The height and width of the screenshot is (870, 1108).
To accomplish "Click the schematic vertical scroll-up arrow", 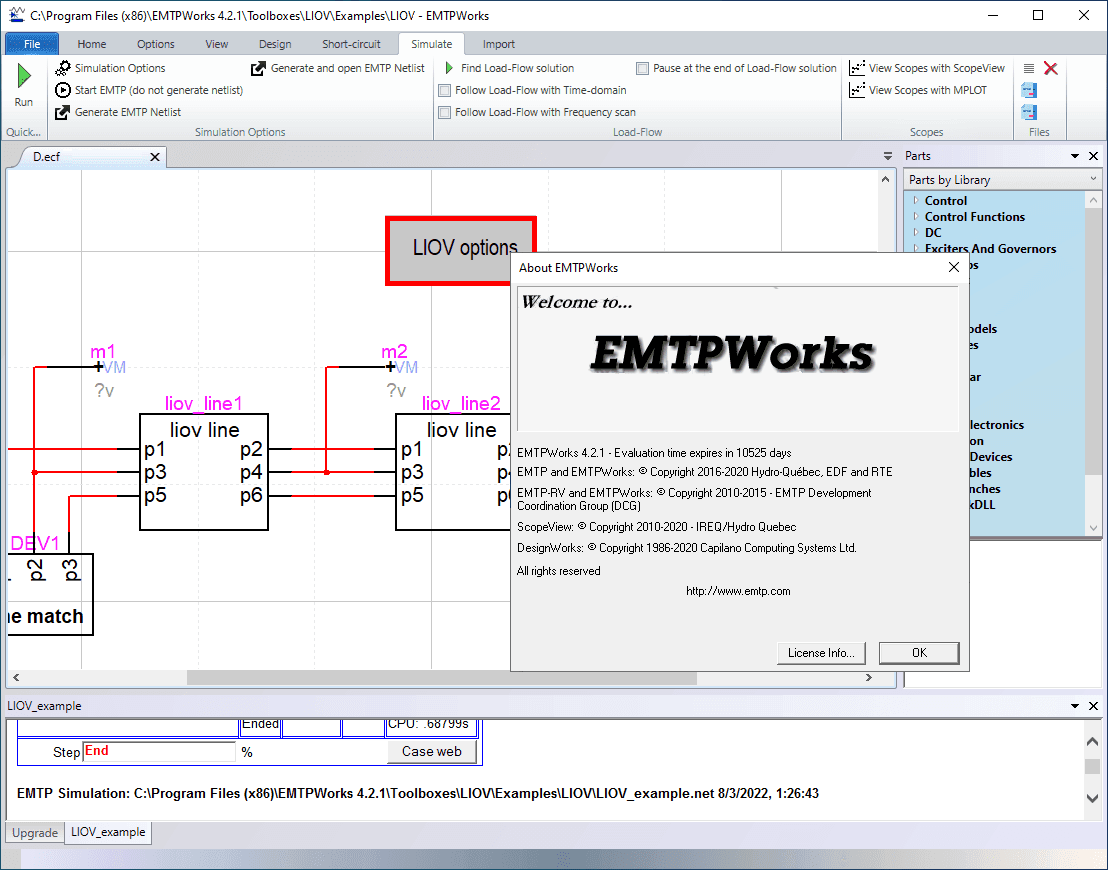I will tap(885, 180).
